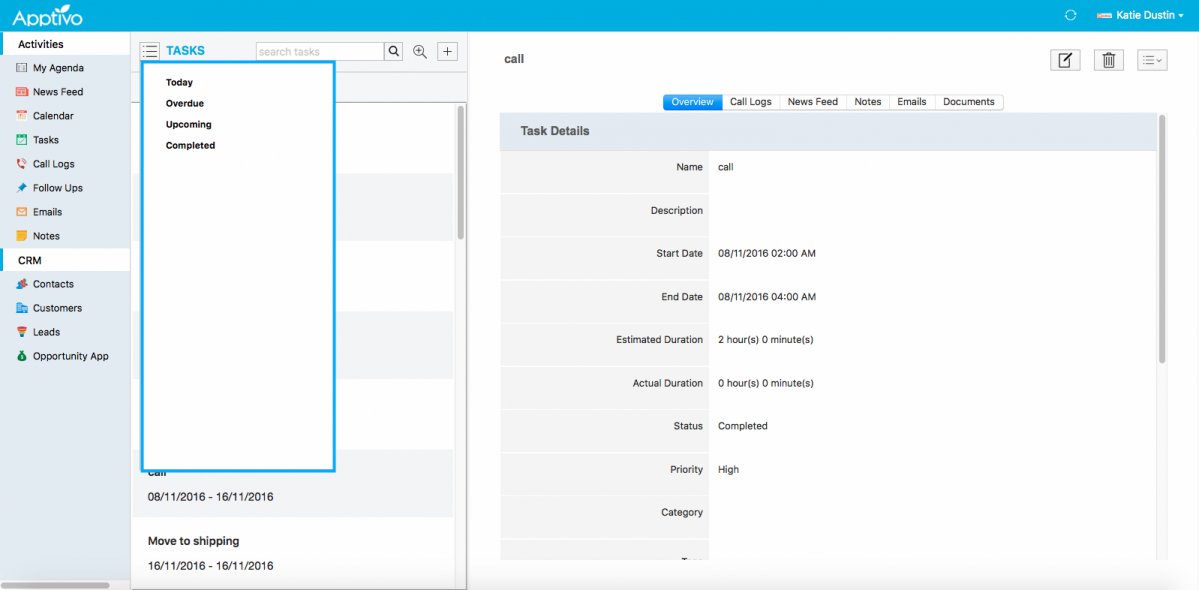Screen dimensions: 1199x590
Task: Select the Move to shipping task
Action: tap(194, 541)
